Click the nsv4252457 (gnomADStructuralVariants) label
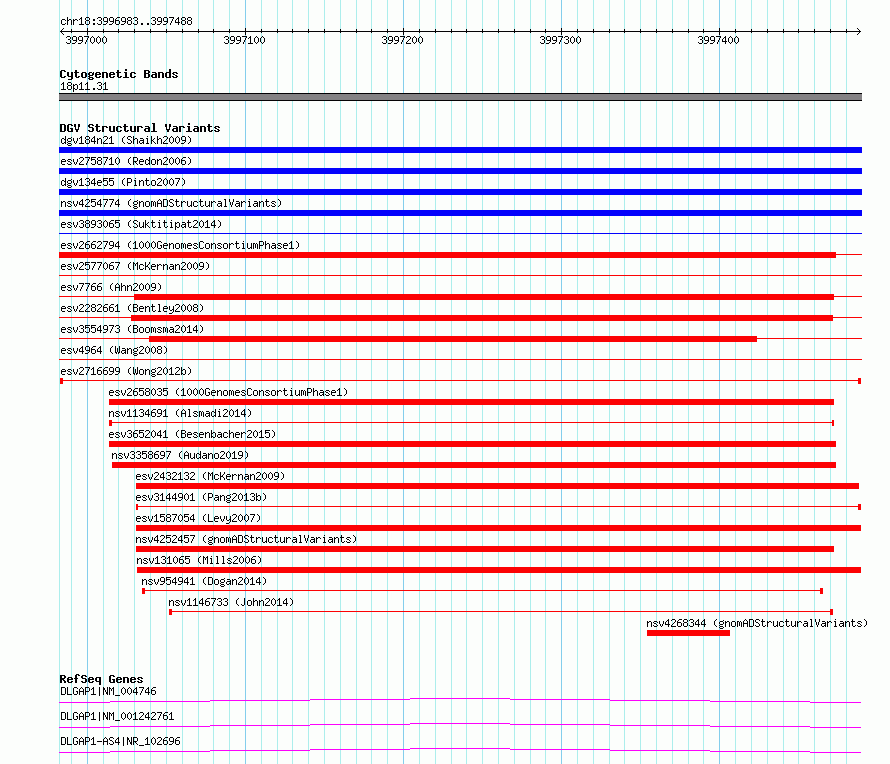 coord(246,539)
